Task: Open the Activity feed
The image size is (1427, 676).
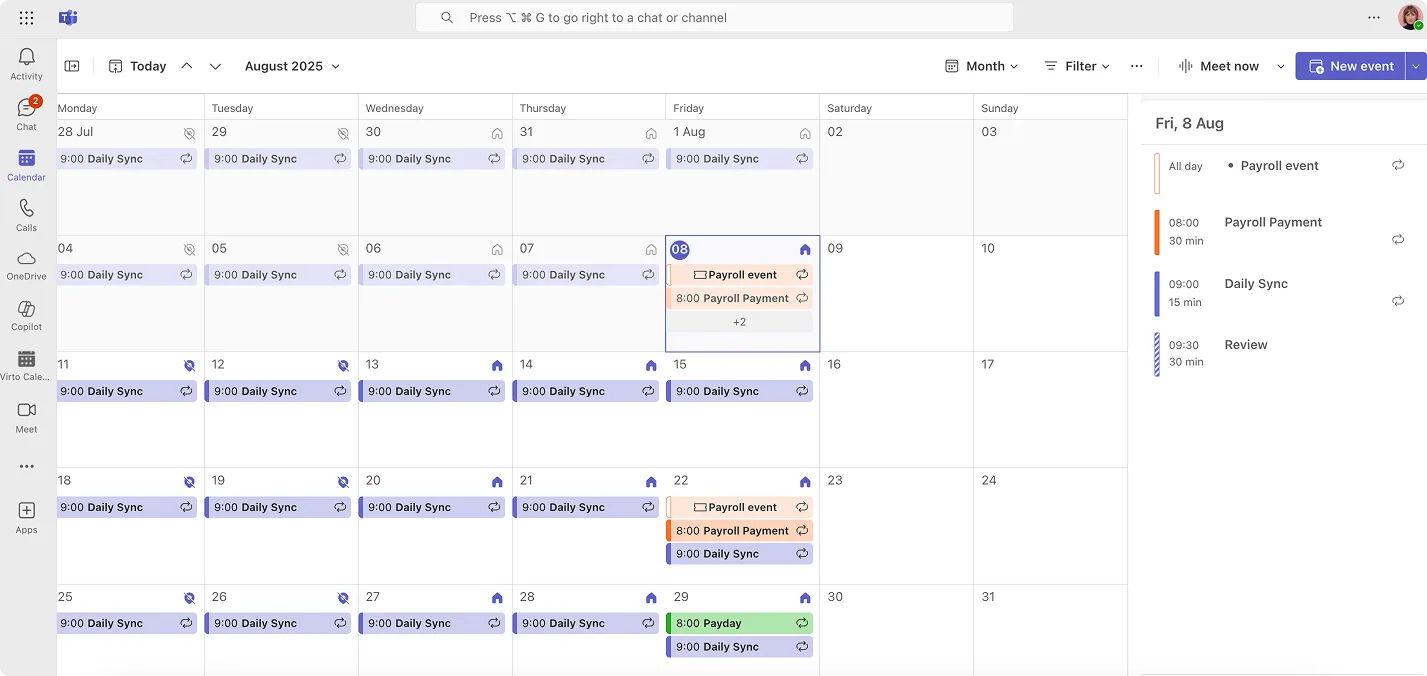Action: (x=26, y=62)
